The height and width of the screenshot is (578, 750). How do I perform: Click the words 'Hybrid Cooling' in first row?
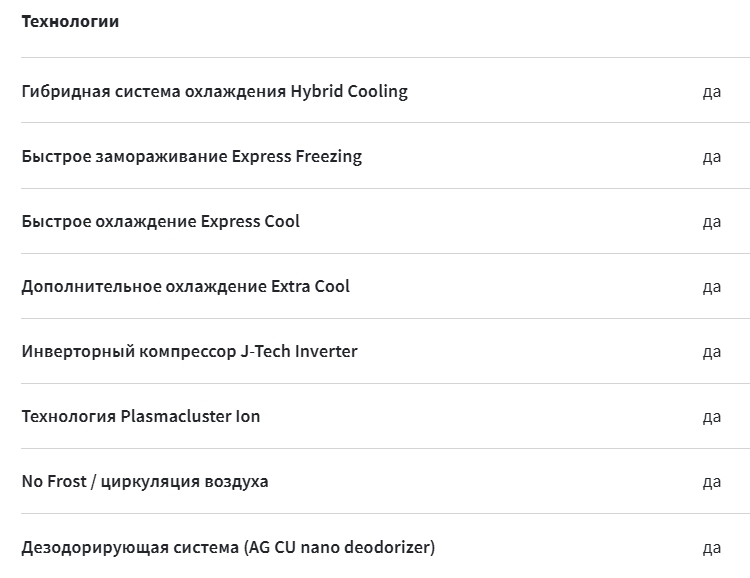point(349,91)
